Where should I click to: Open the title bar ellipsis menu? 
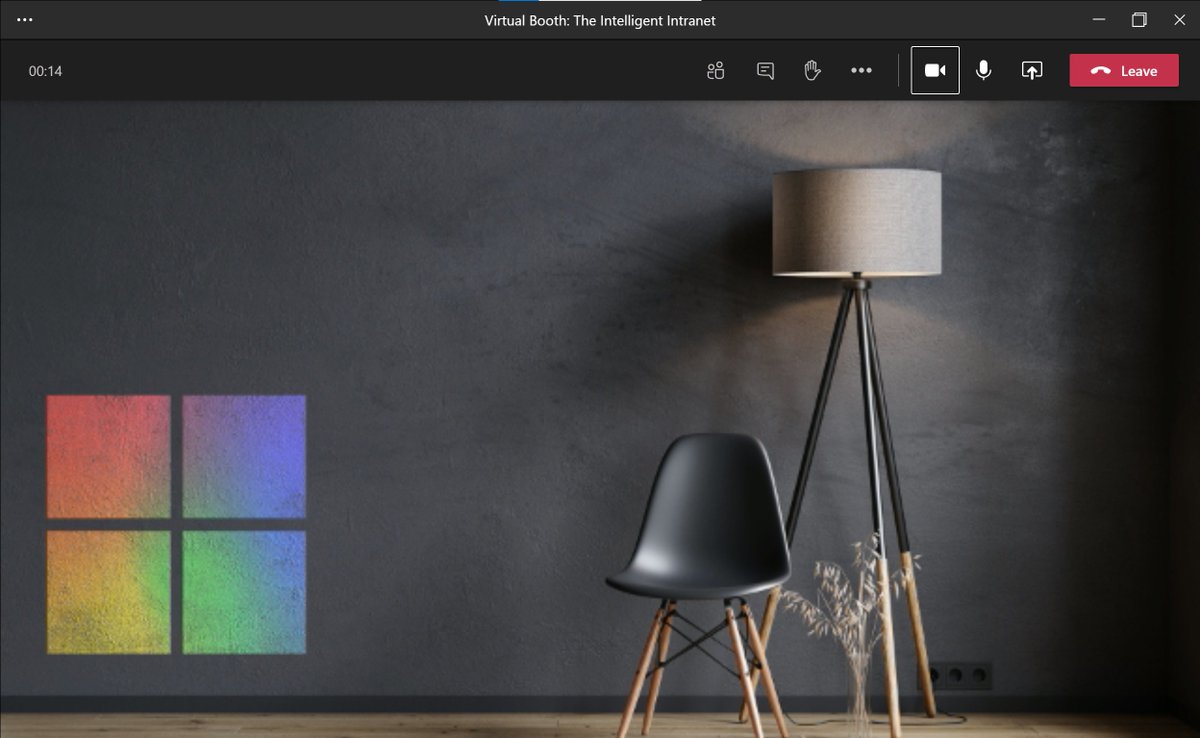click(x=24, y=19)
